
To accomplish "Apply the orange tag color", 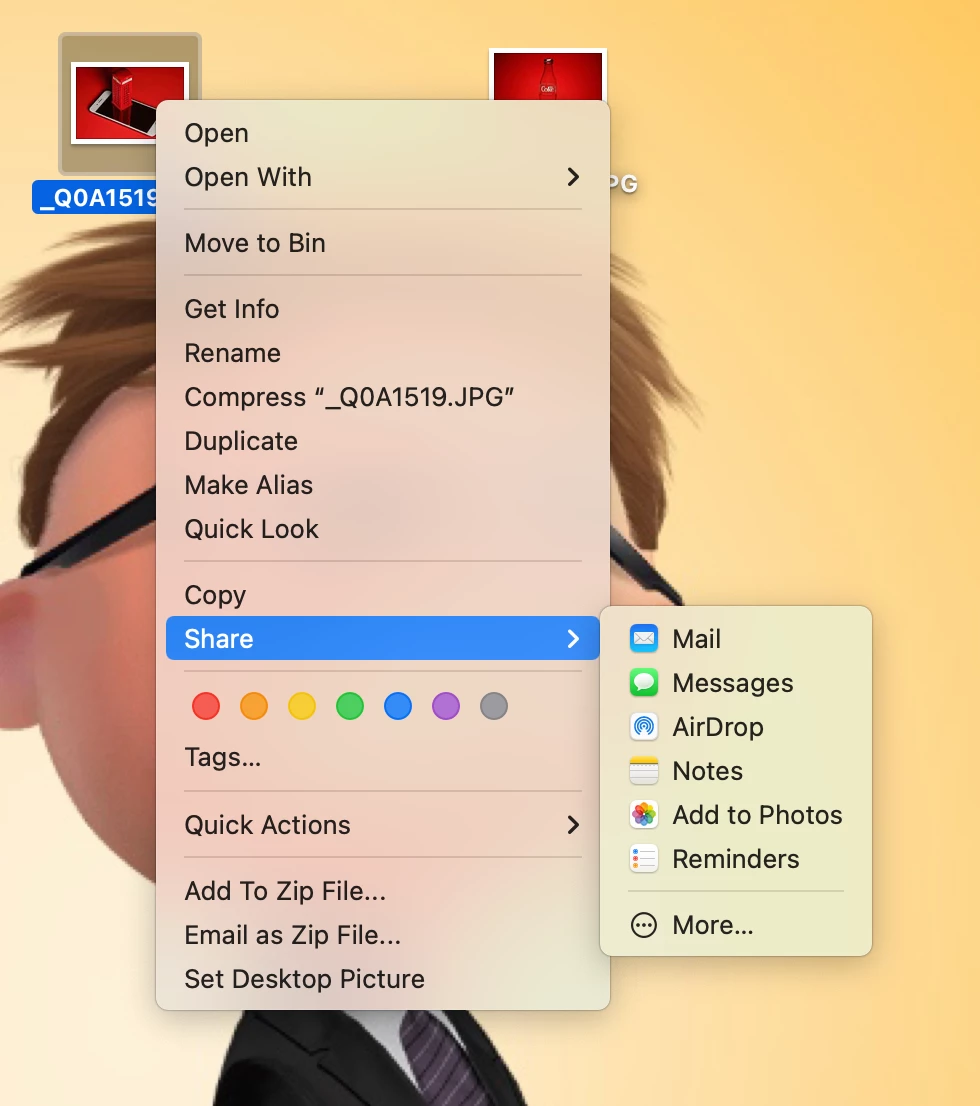I will (x=254, y=706).
